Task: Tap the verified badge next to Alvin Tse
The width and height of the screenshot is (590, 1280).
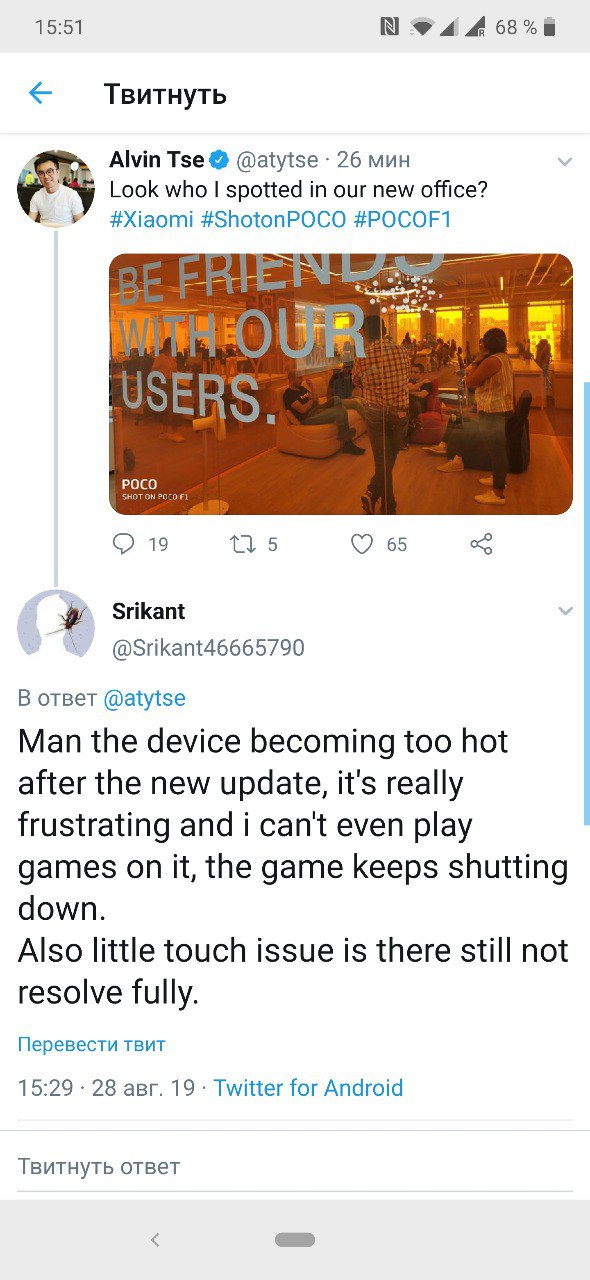Action: pyautogui.click(x=220, y=160)
